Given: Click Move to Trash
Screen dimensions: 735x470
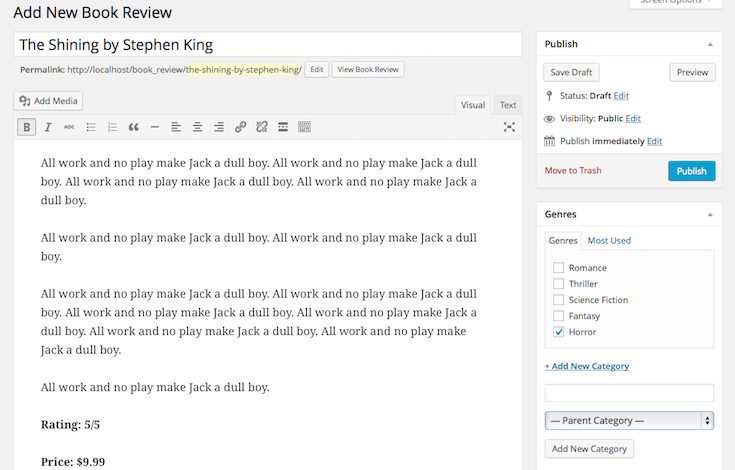Looking at the screenshot, I should click(573, 171).
